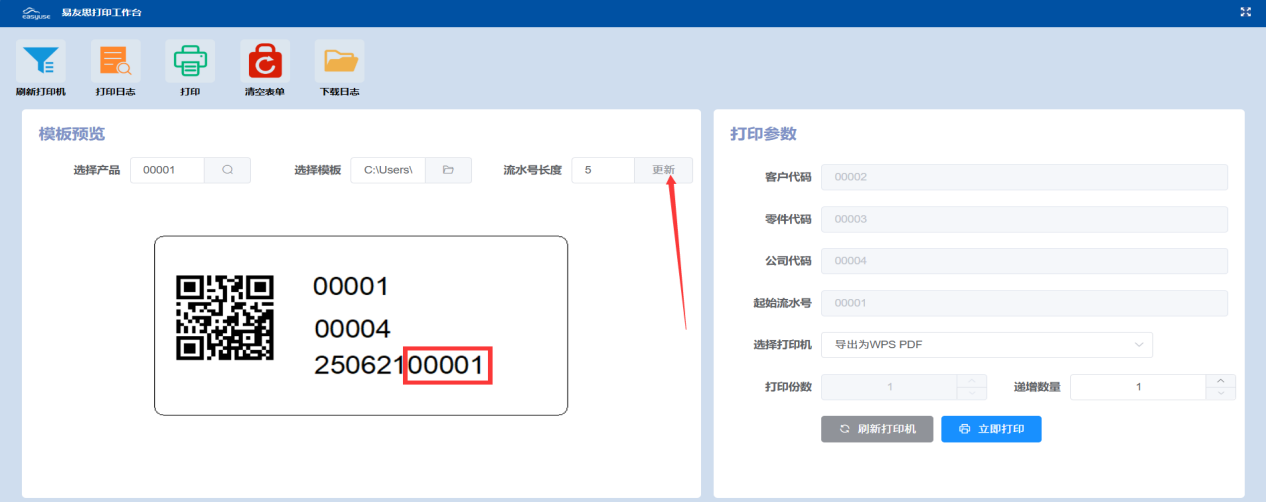The width and height of the screenshot is (1266, 502).
Task: Click the QR code in template preview
Action: (225, 318)
